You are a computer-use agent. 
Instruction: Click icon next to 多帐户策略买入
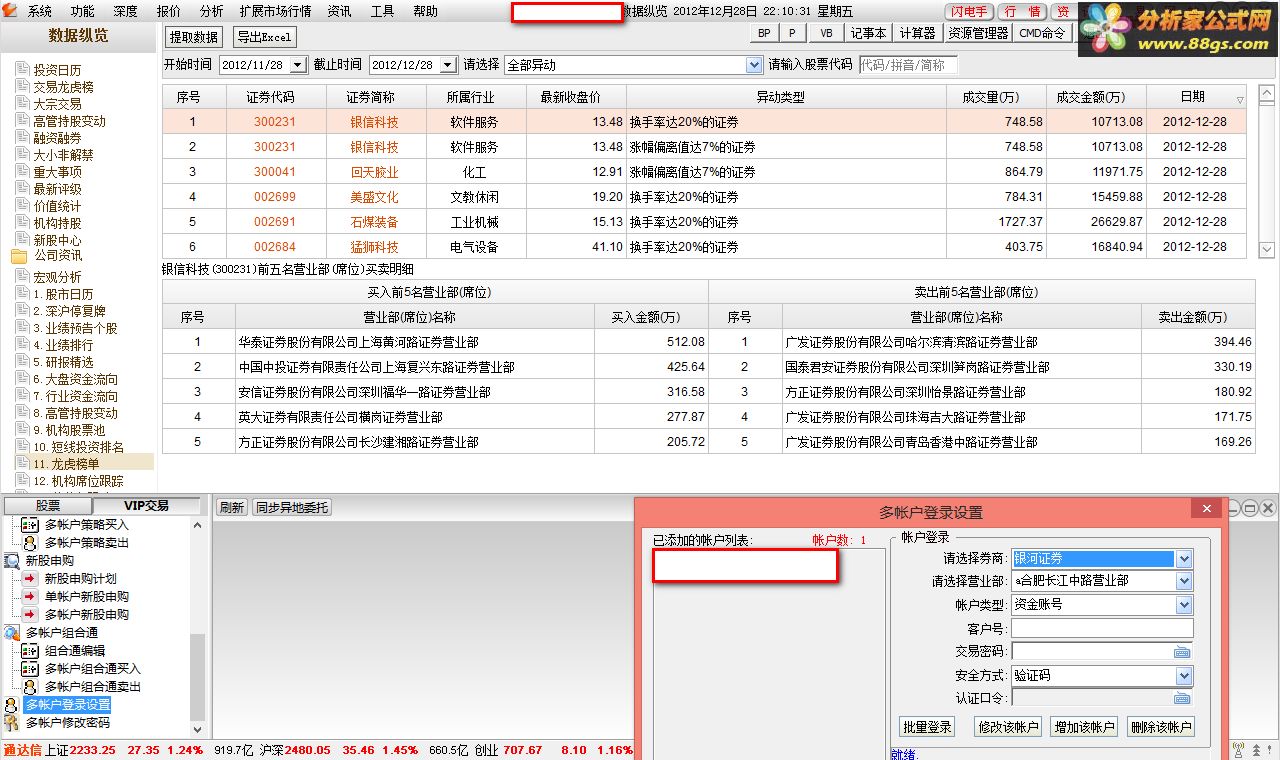pyautogui.click(x=30, y=525)
